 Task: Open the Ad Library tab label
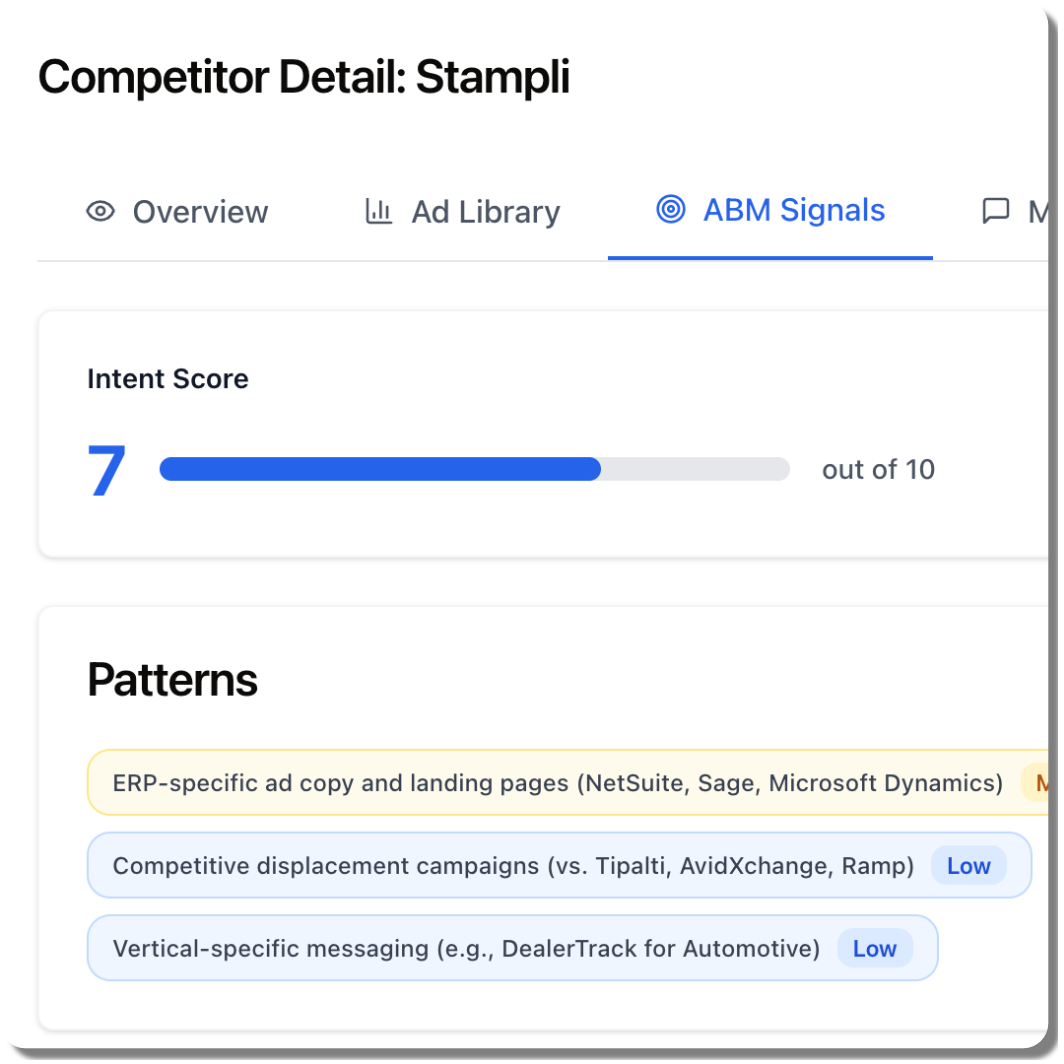point(485,212)
